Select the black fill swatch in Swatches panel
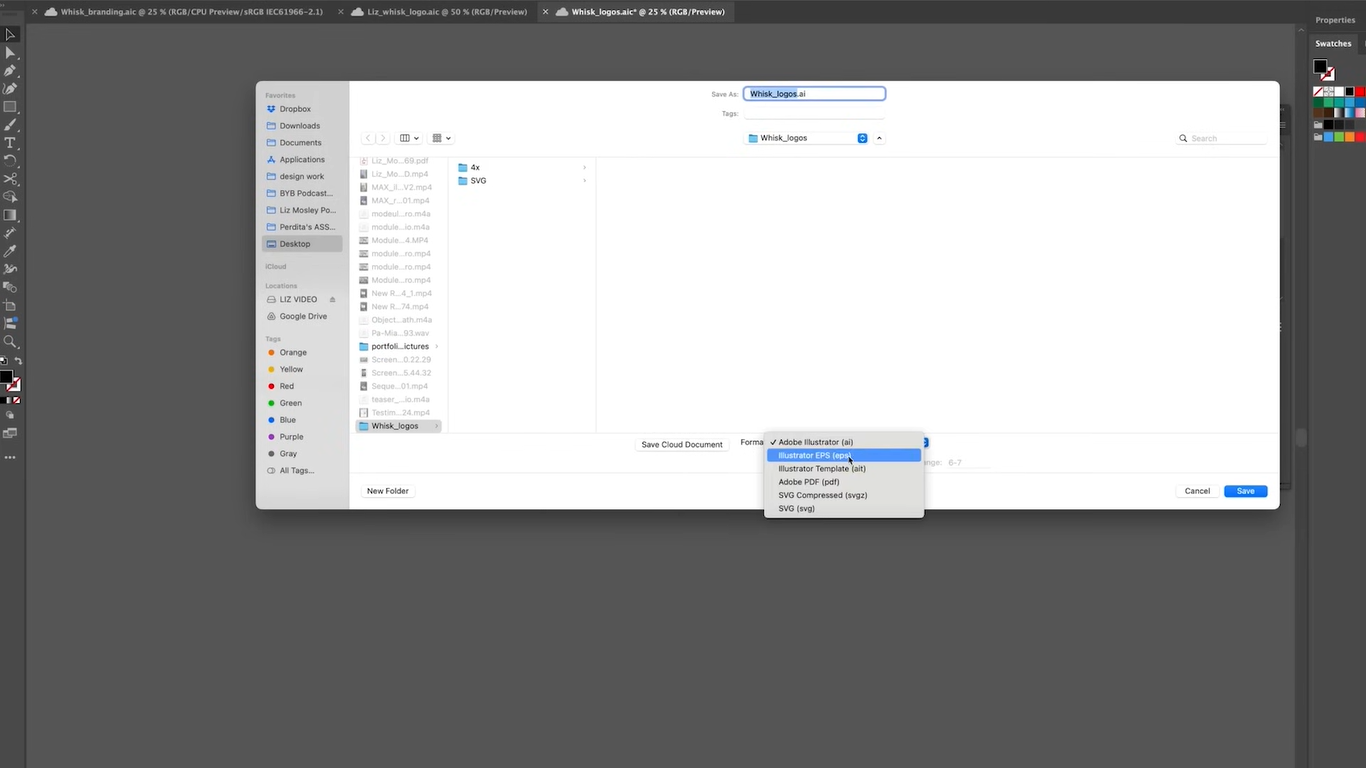1366x768 pixels. (x=1321, y=66)
